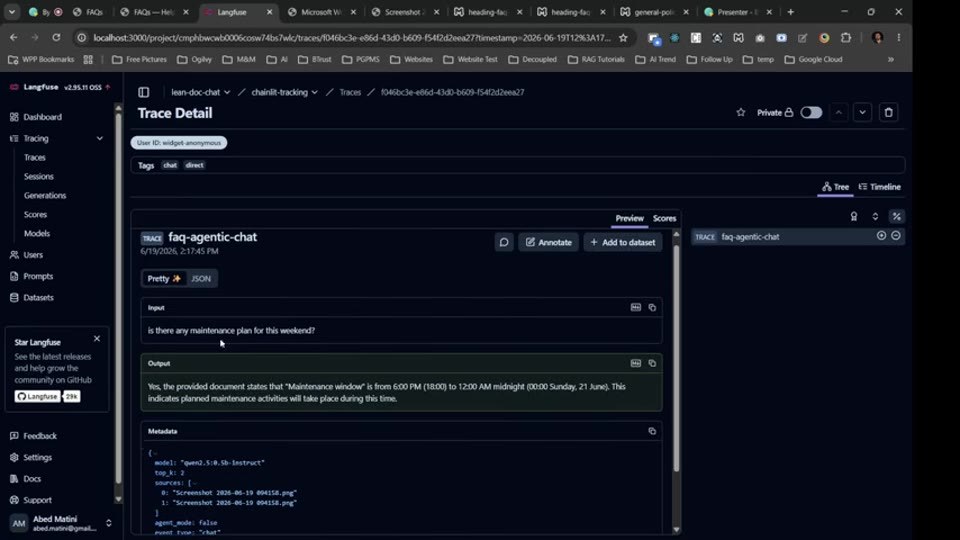
Task: Toggle the sidebar panel icon
Action: 143,92
